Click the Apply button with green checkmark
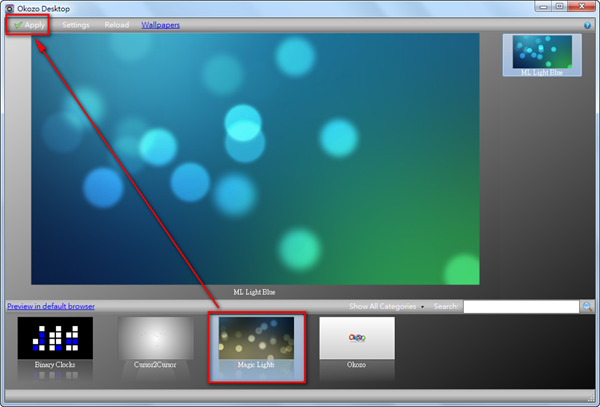Screen dimensions: 600x407 29,25
